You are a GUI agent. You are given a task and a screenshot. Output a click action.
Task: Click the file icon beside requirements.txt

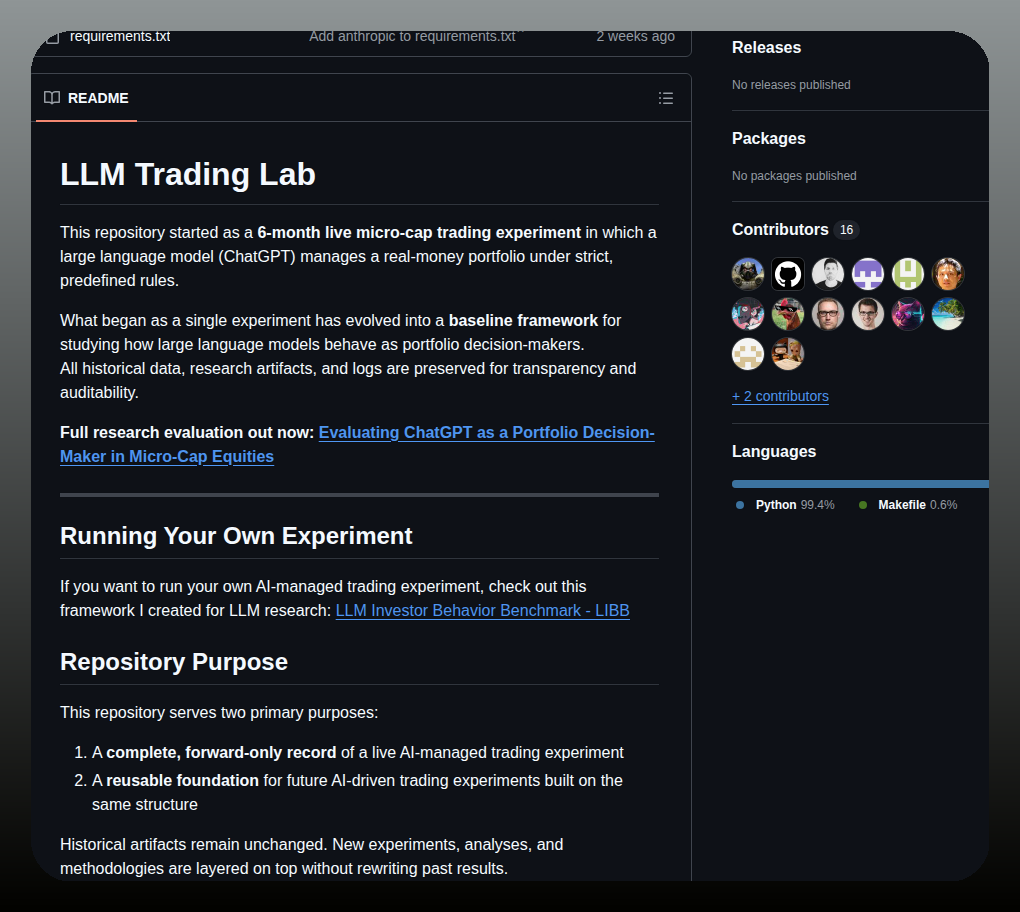(53, 37)
